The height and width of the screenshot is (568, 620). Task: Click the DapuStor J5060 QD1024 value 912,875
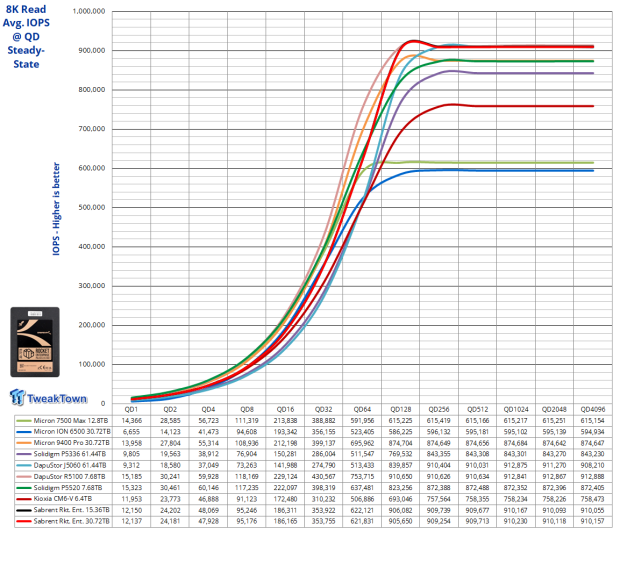[516, 466]
